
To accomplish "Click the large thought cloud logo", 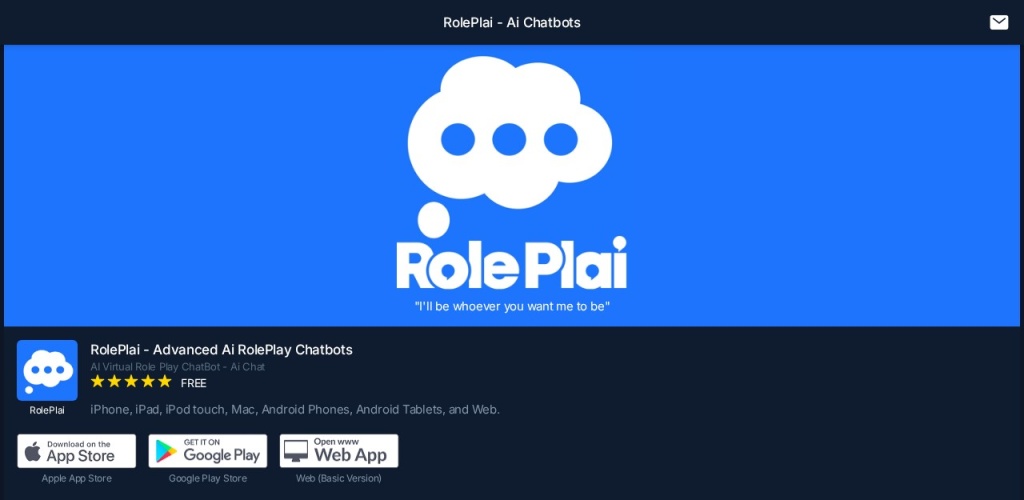I will tap(509, 133).
